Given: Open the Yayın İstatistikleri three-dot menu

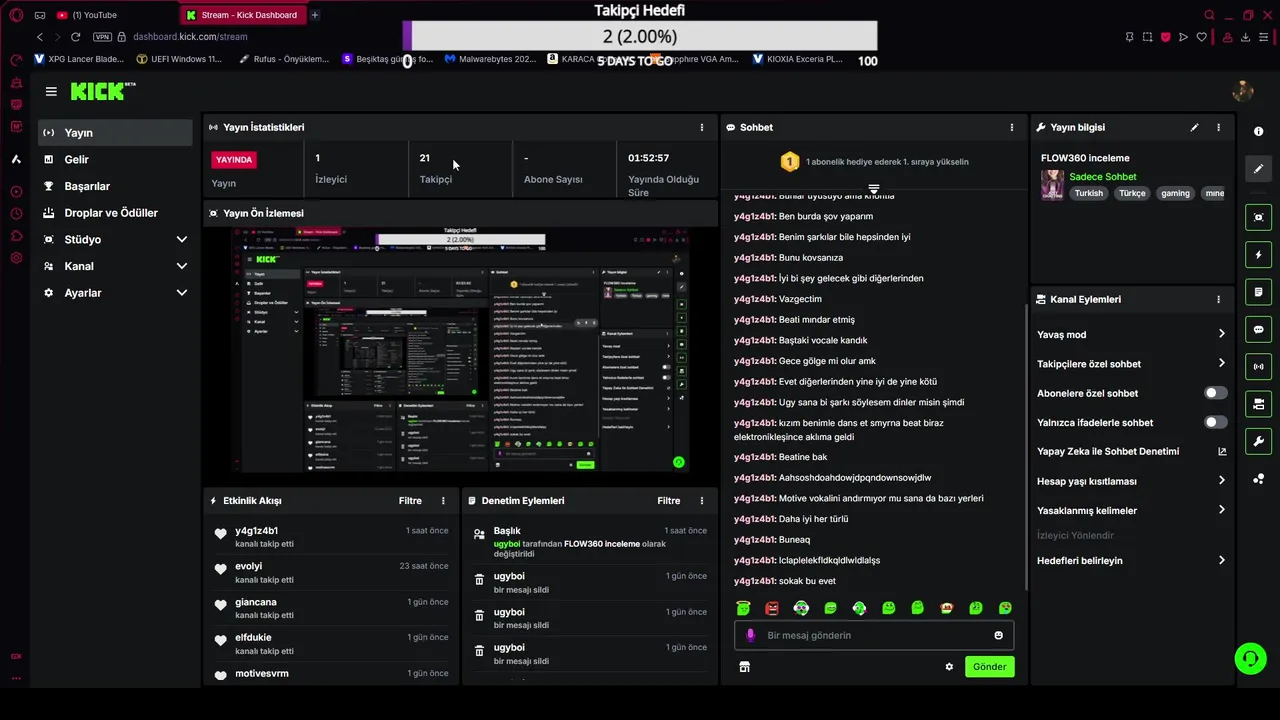Looking at the screenshot, I should pyautogui.click(x=701, y=128).
